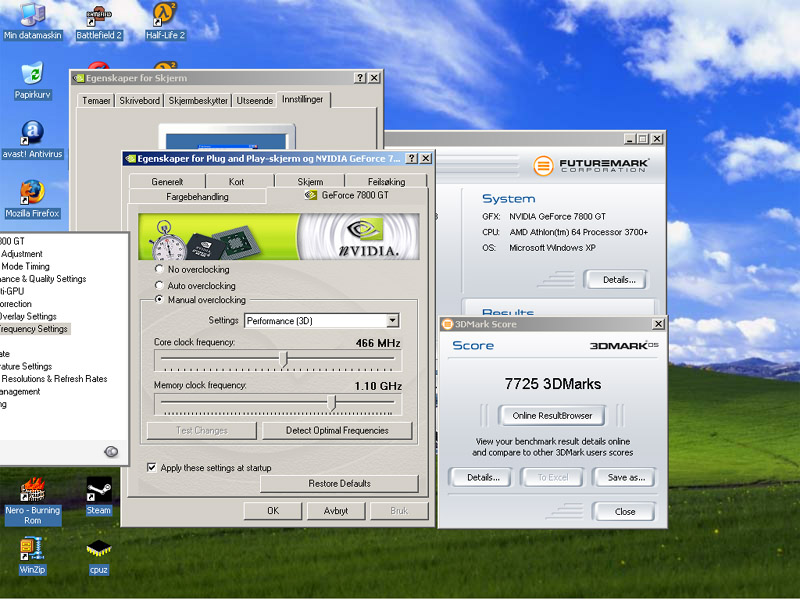This screenshot has width=800, height=600.
Task: Select Manual overclocking radio button
Action: 159,299
